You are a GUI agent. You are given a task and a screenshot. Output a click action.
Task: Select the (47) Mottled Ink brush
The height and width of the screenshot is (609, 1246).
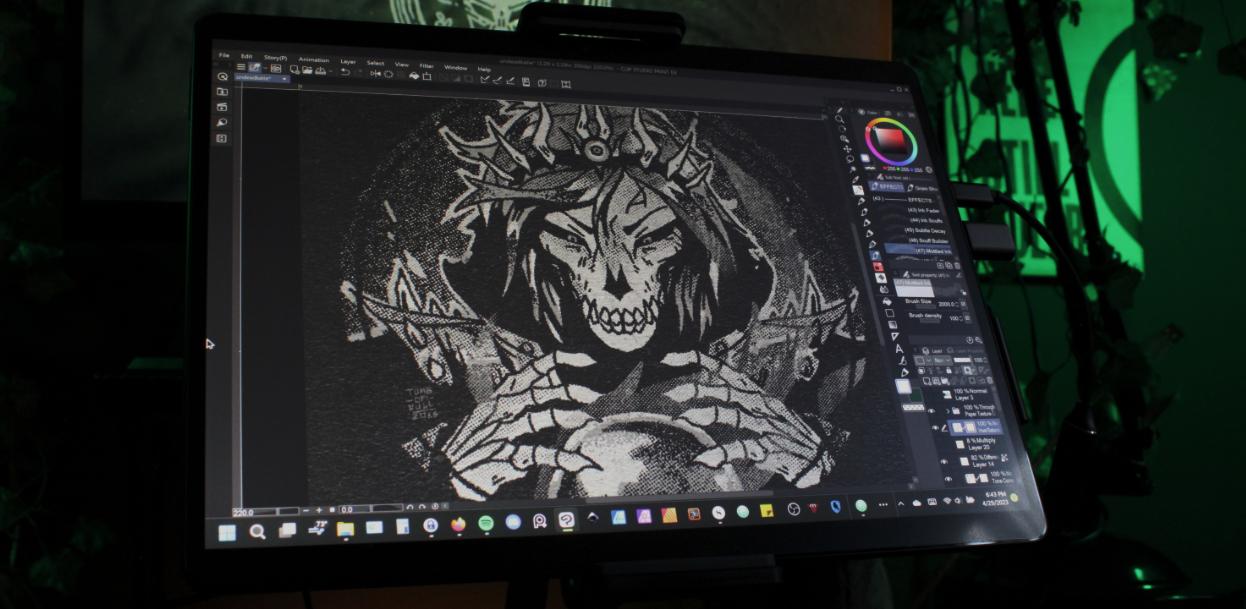pos(918,251)
